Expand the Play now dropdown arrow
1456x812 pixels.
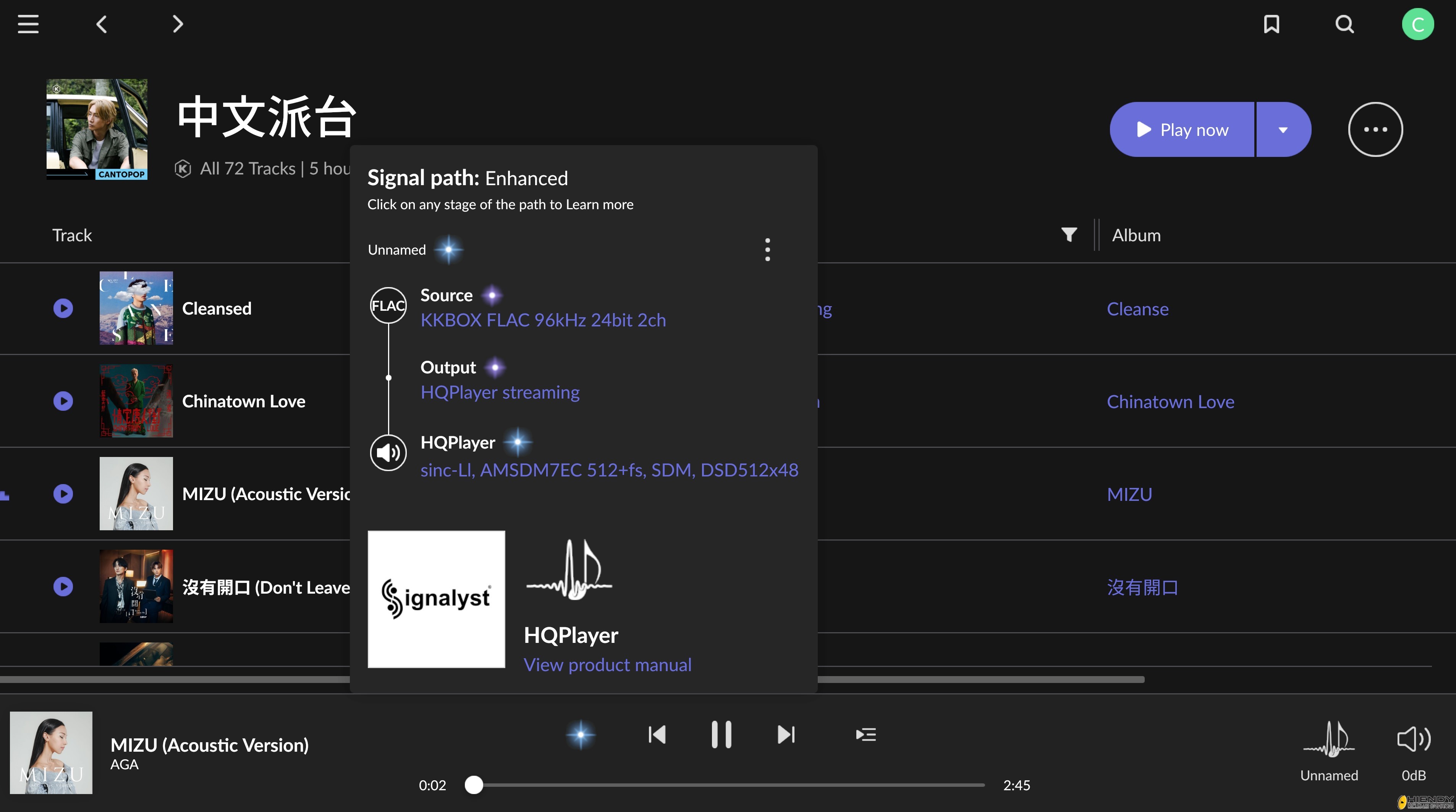click(x=1283, y=129)
